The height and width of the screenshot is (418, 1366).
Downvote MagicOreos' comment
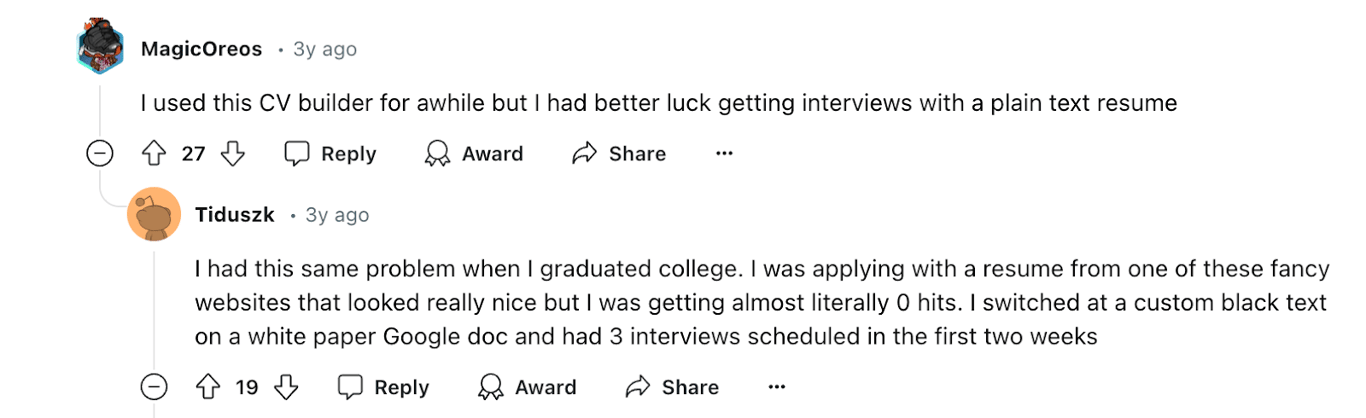[x=232, y=153]
